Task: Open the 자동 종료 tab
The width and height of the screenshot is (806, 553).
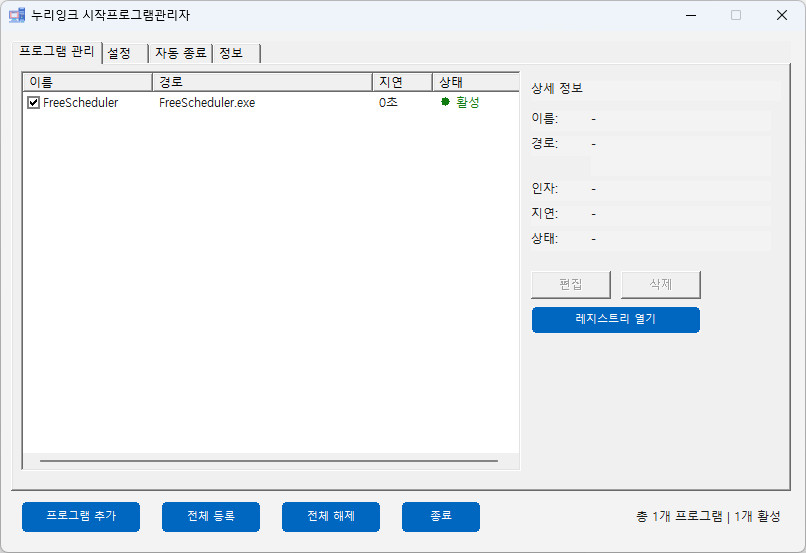Action: 180,53
